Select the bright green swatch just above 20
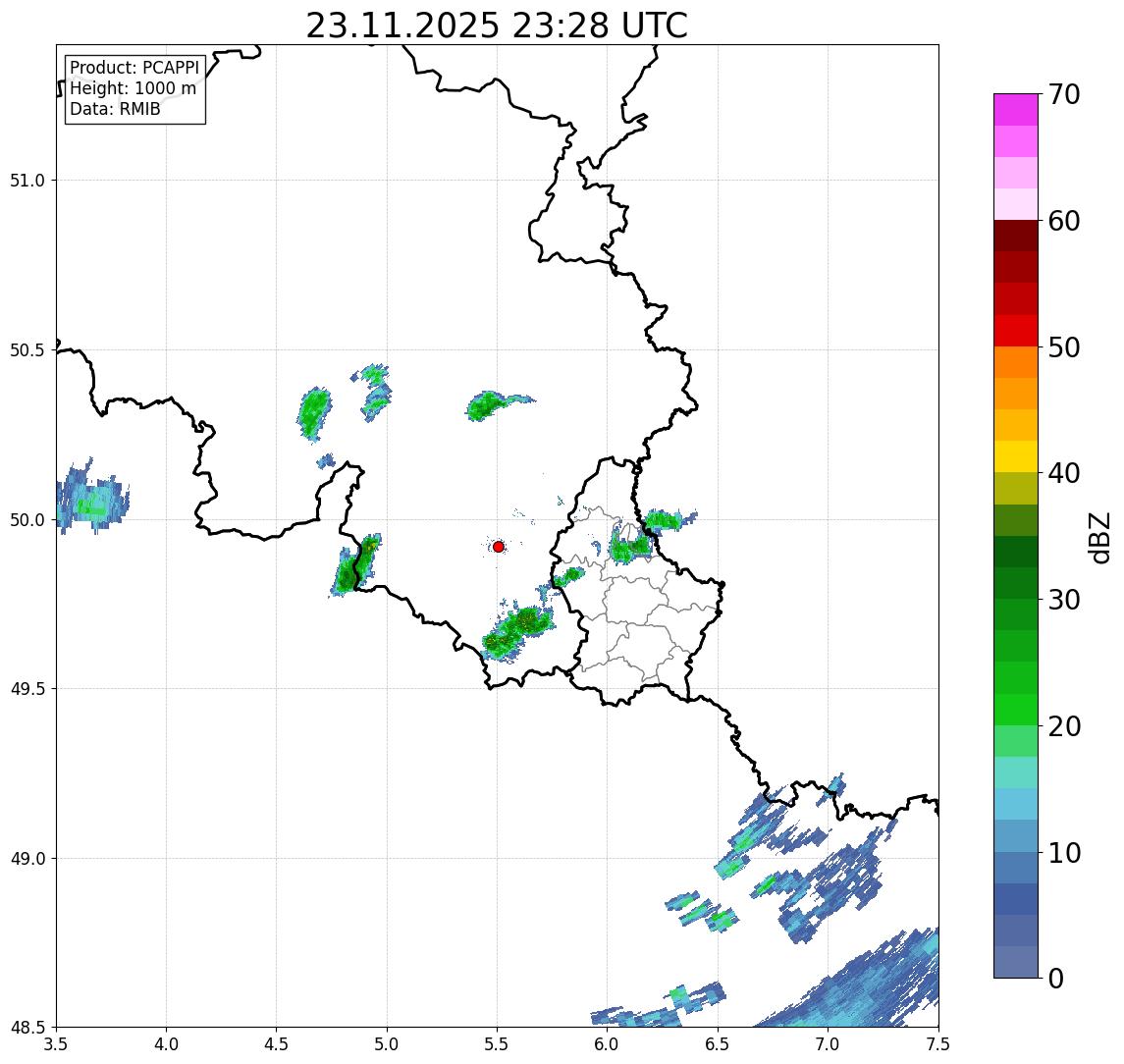The height and width of the screenshot is (1064, 1124). 1016,710
